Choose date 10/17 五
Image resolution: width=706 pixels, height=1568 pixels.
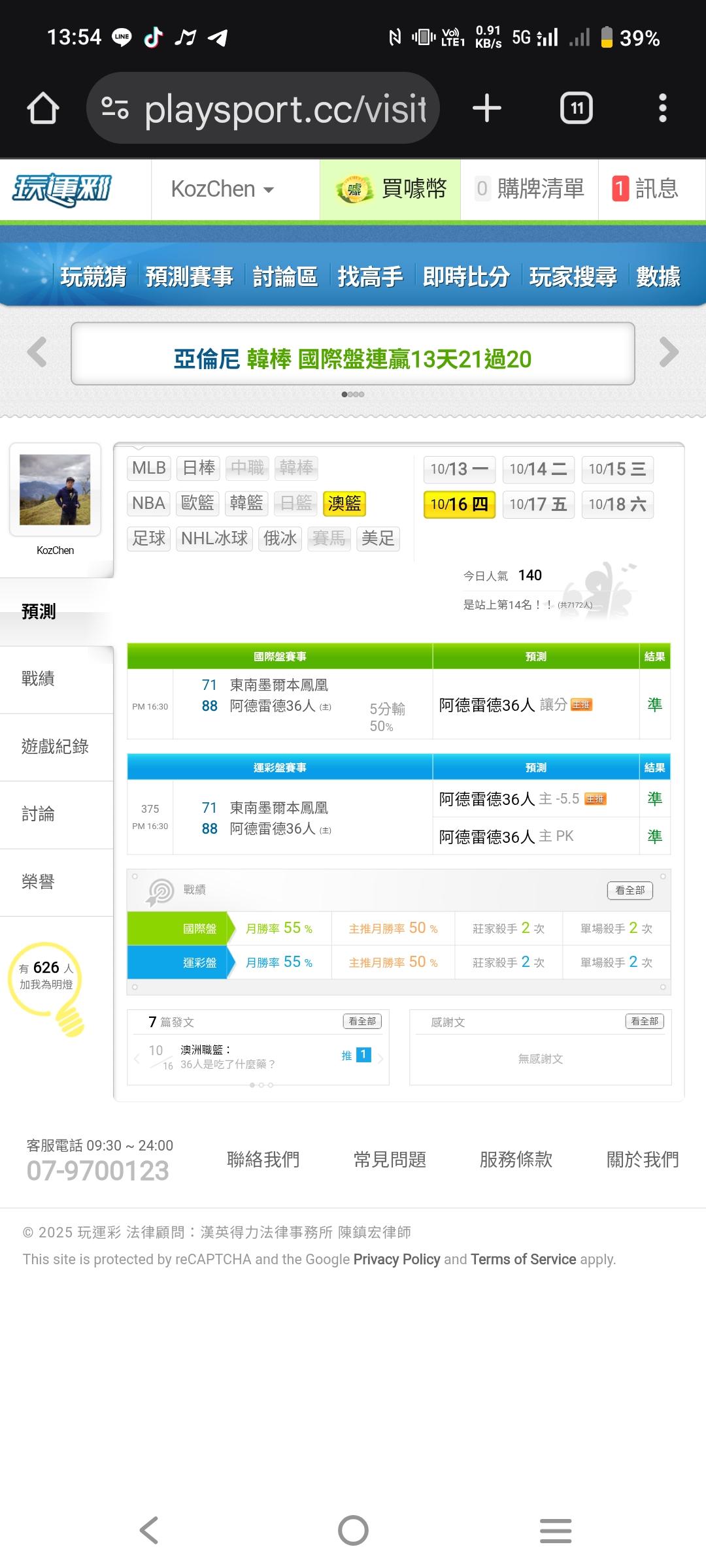coord(539,504)
